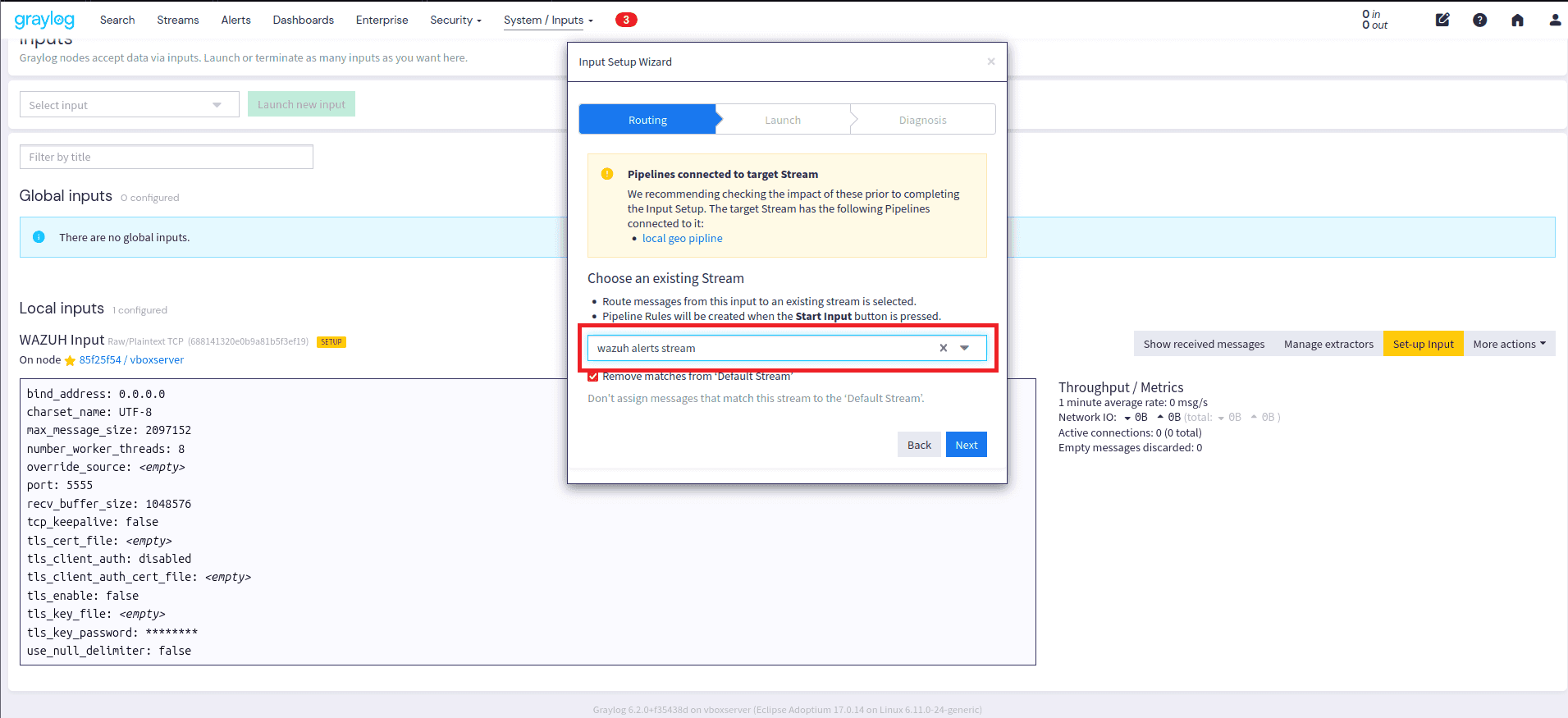Toggle Remove matches from Default Stream checkbox
This screenshot has width=1568, height=718.
click(x=592, y=377)
